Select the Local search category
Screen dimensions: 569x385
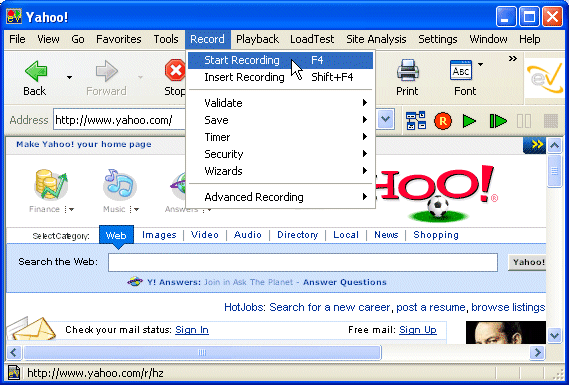tap(346, 235)
